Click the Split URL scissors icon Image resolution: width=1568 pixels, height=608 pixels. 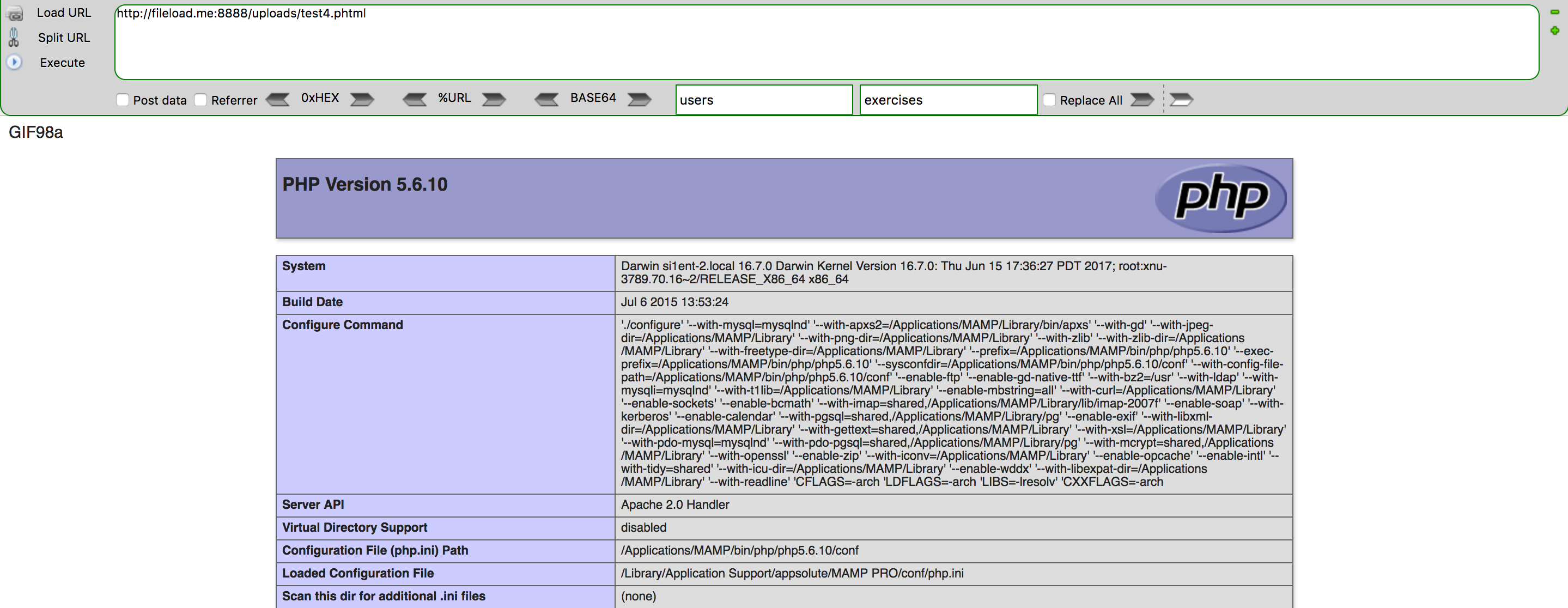[x=14, y=38]
